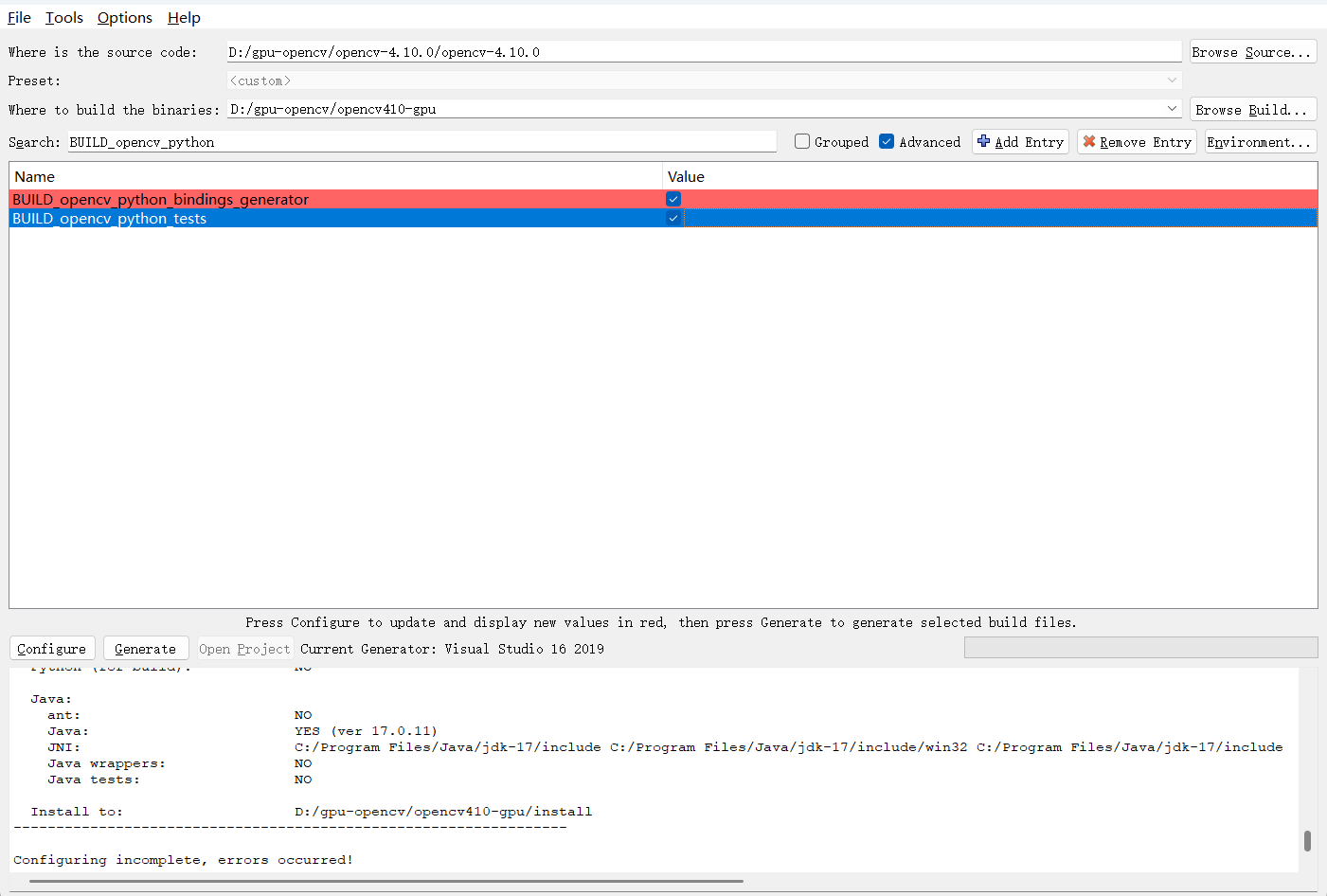Click the Add Entry plus icon

click(x=982, y=141)
